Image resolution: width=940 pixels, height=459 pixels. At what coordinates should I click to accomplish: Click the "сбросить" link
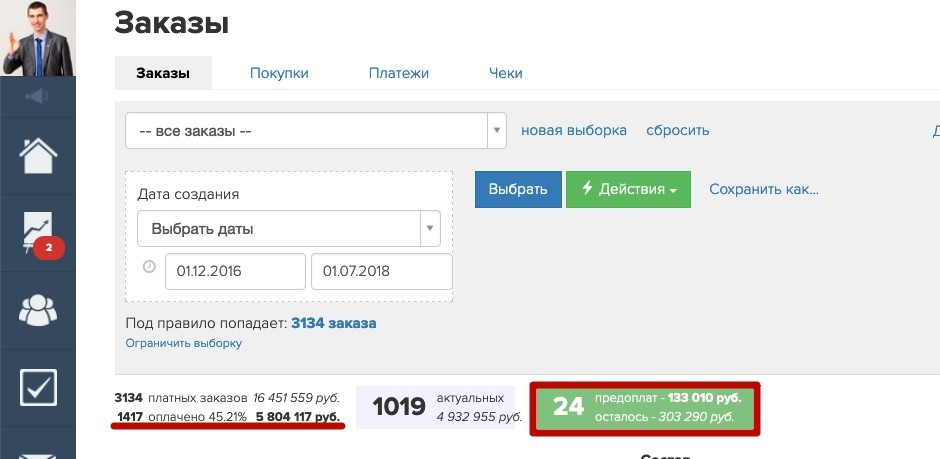(x=677, y=130)
